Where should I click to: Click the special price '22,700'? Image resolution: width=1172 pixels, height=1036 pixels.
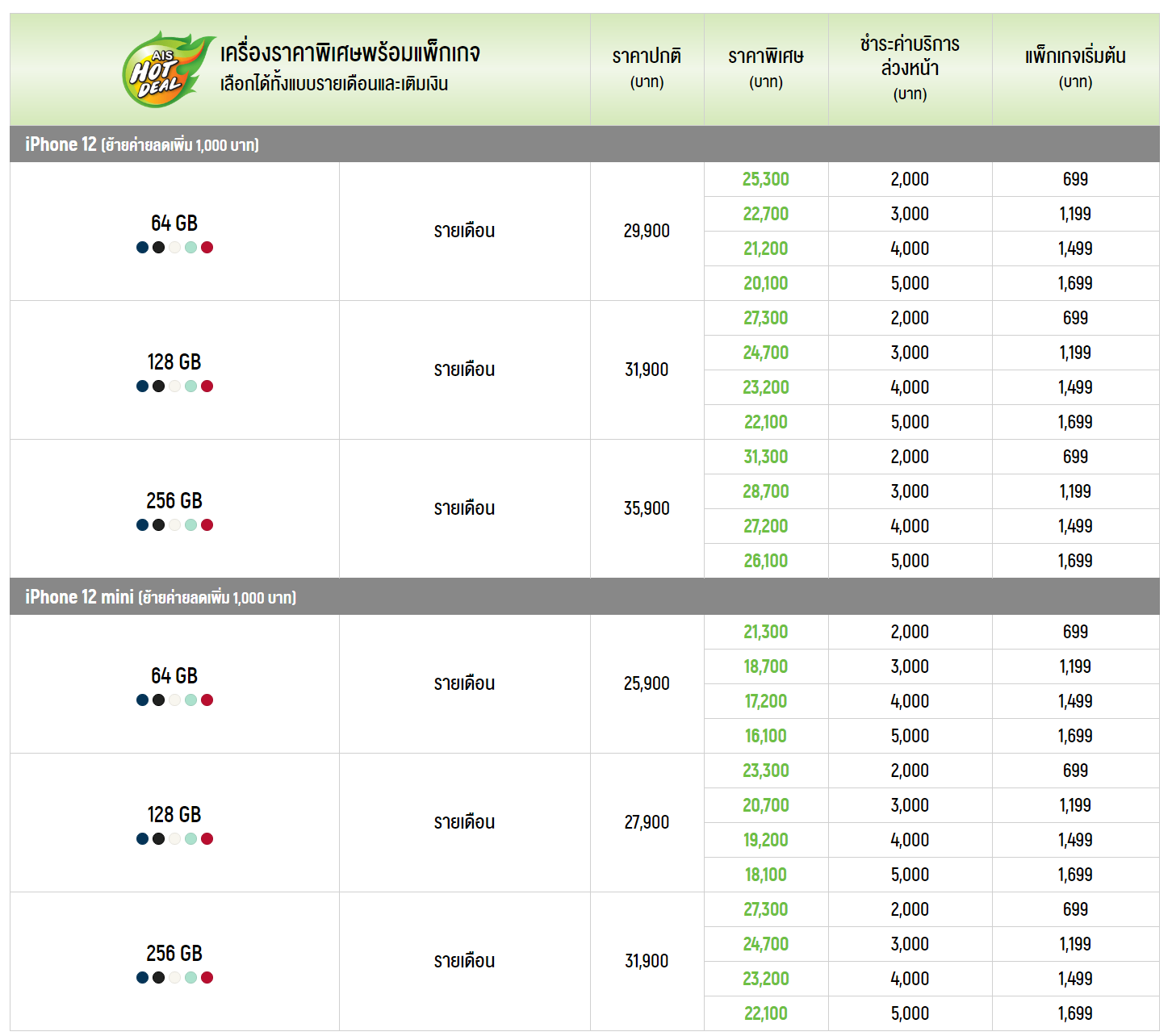tap(766, 214)
